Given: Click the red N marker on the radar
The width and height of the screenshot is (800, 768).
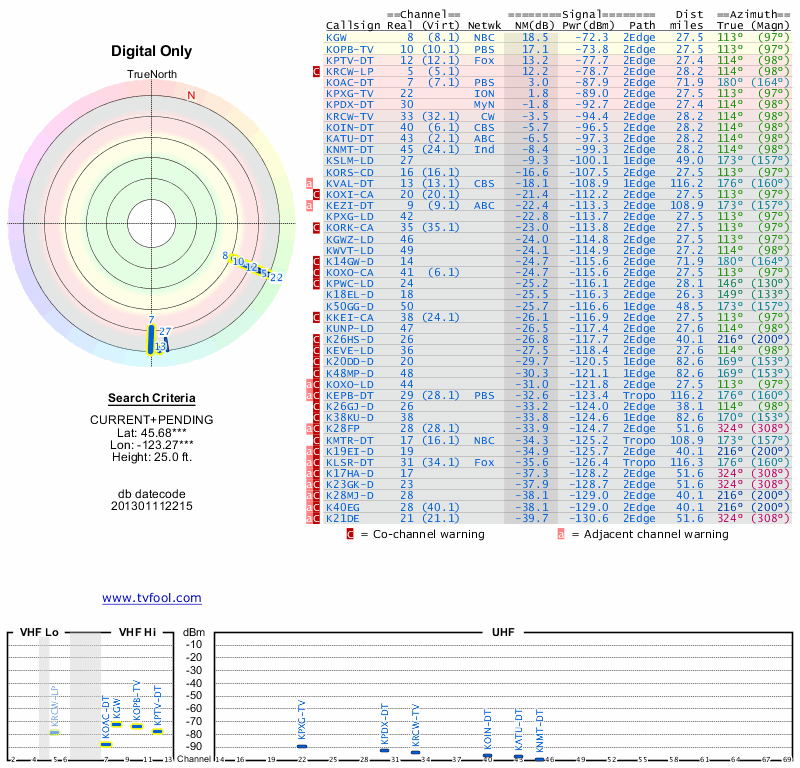Looking at the screenshot, I should (x=191, y=96).
